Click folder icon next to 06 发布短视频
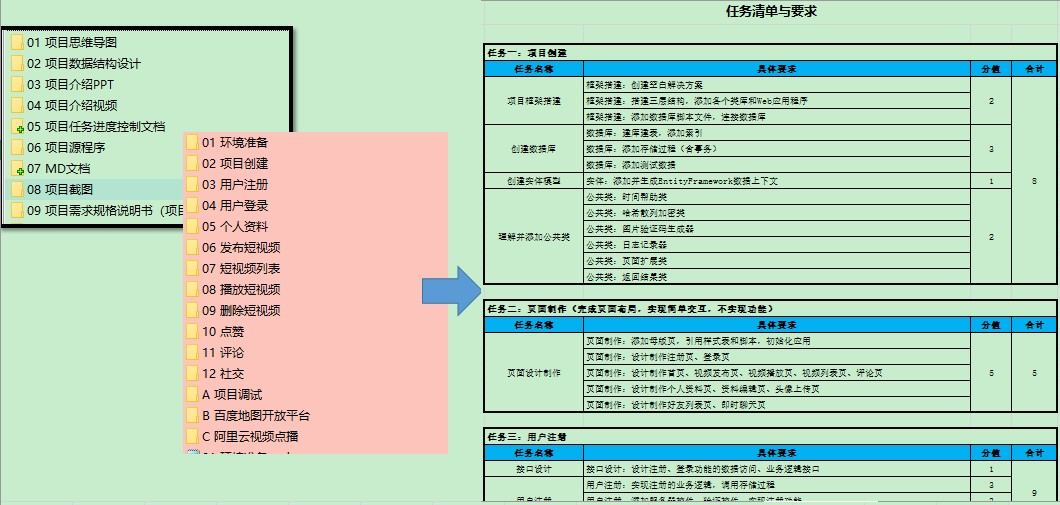The height and width of the screenshot is (505, 1060). click(192, 248)
